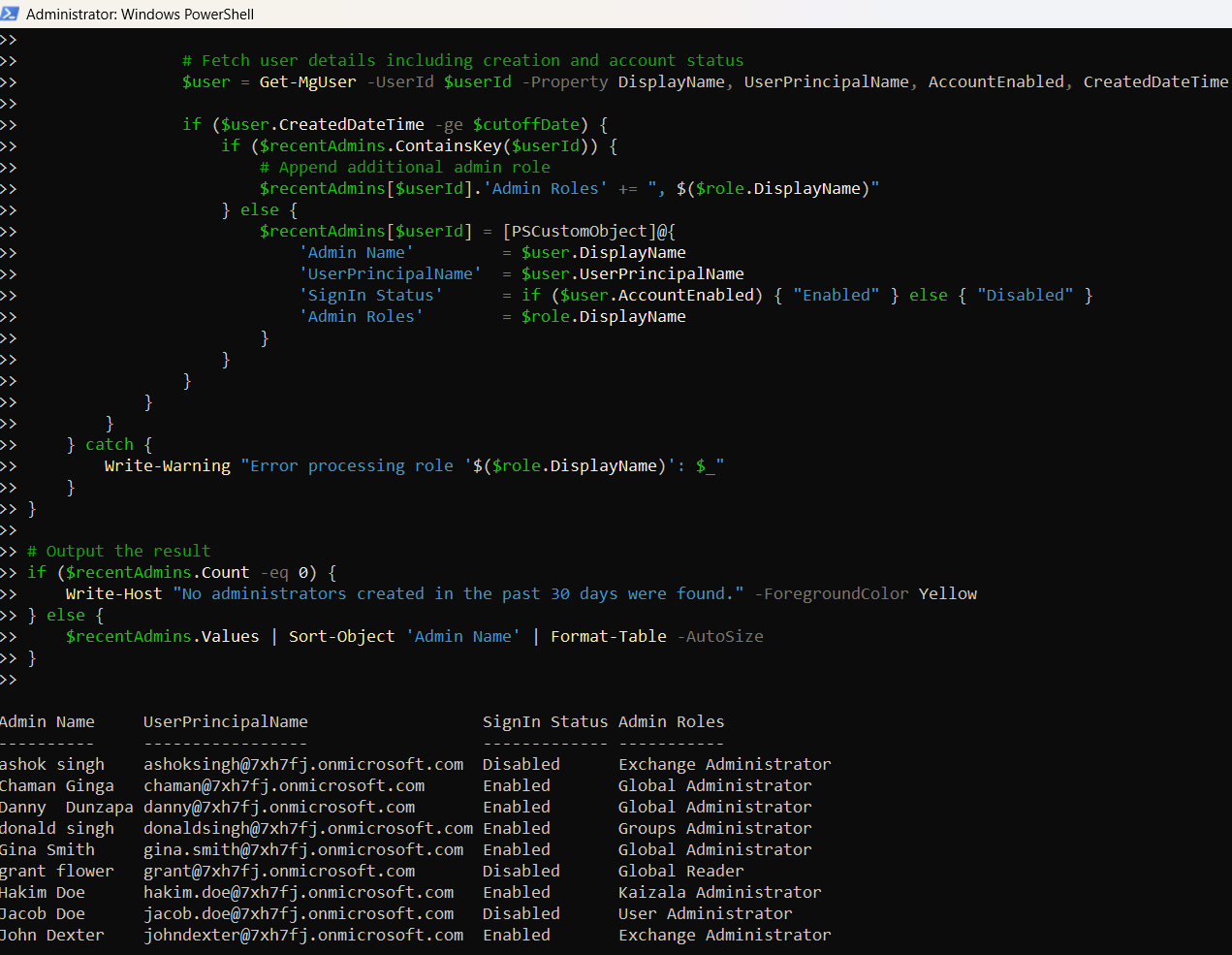Click the Global Reader role for grant flower
Image resolution: width=1232 pixels, height=955 pixels.
680,872
